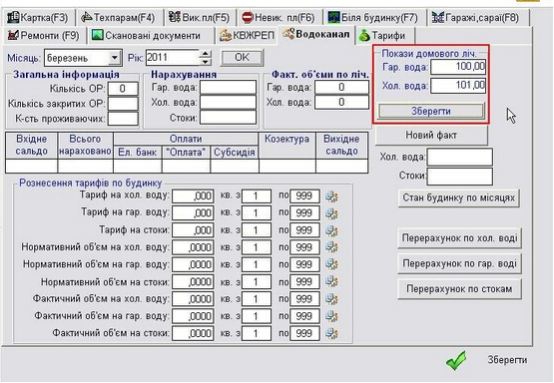Click the green checkmark save icon

[456, 360]
